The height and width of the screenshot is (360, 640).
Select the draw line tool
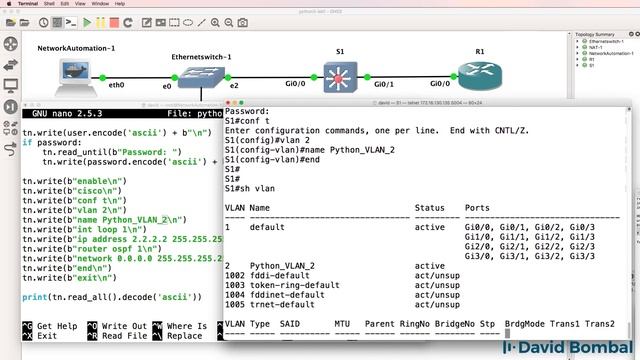(x=201, y=22)
